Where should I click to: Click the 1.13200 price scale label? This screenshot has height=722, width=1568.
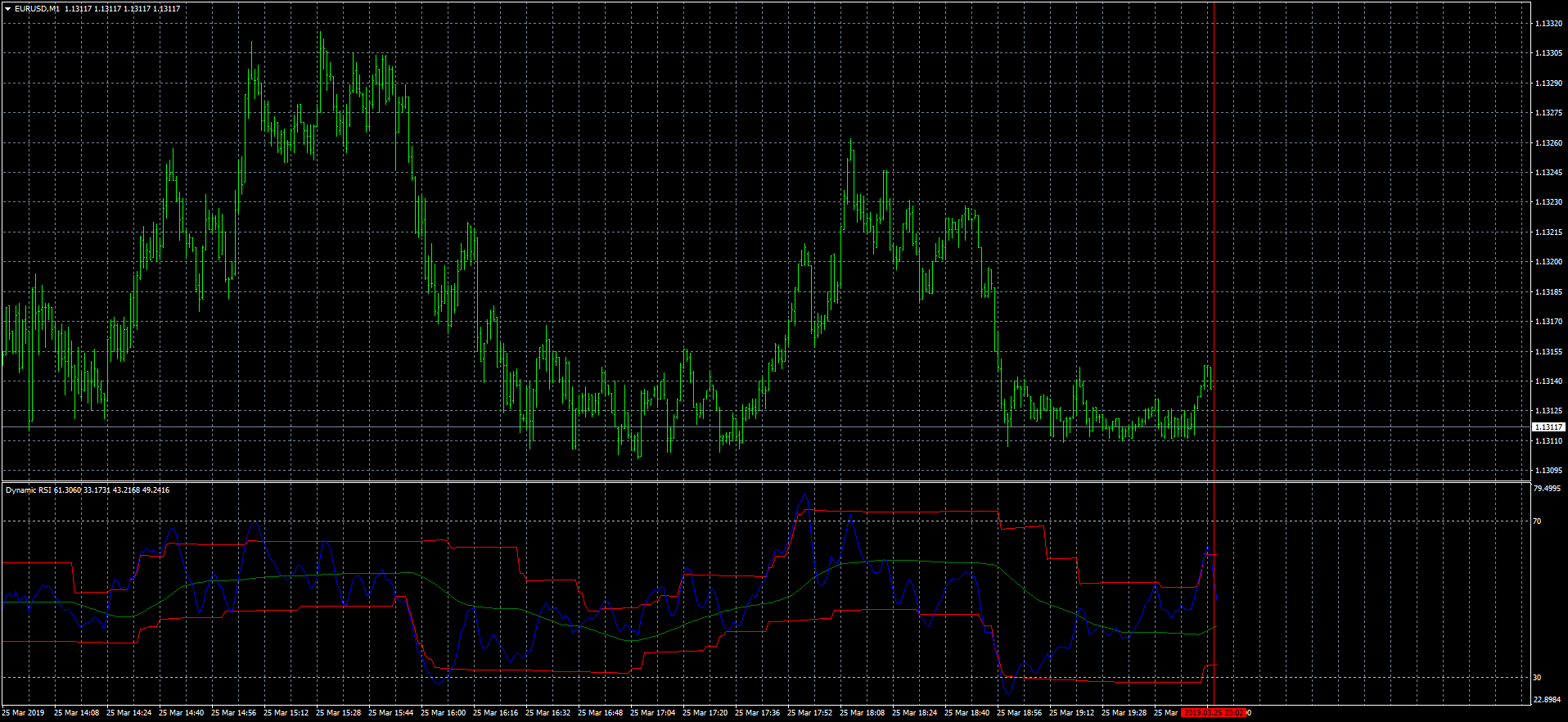coord(1548,262)
